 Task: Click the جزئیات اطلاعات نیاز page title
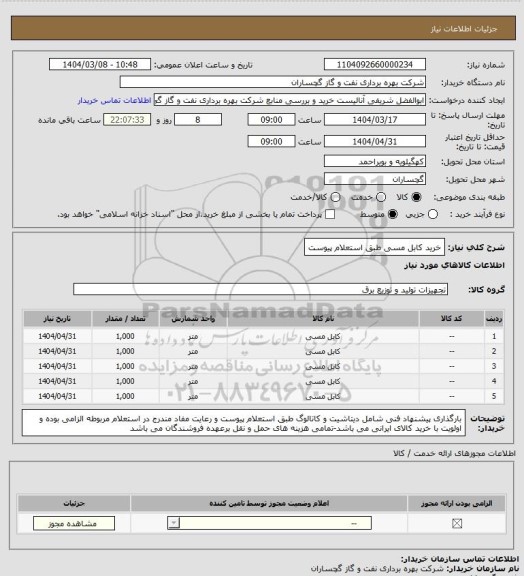(464, 29)
